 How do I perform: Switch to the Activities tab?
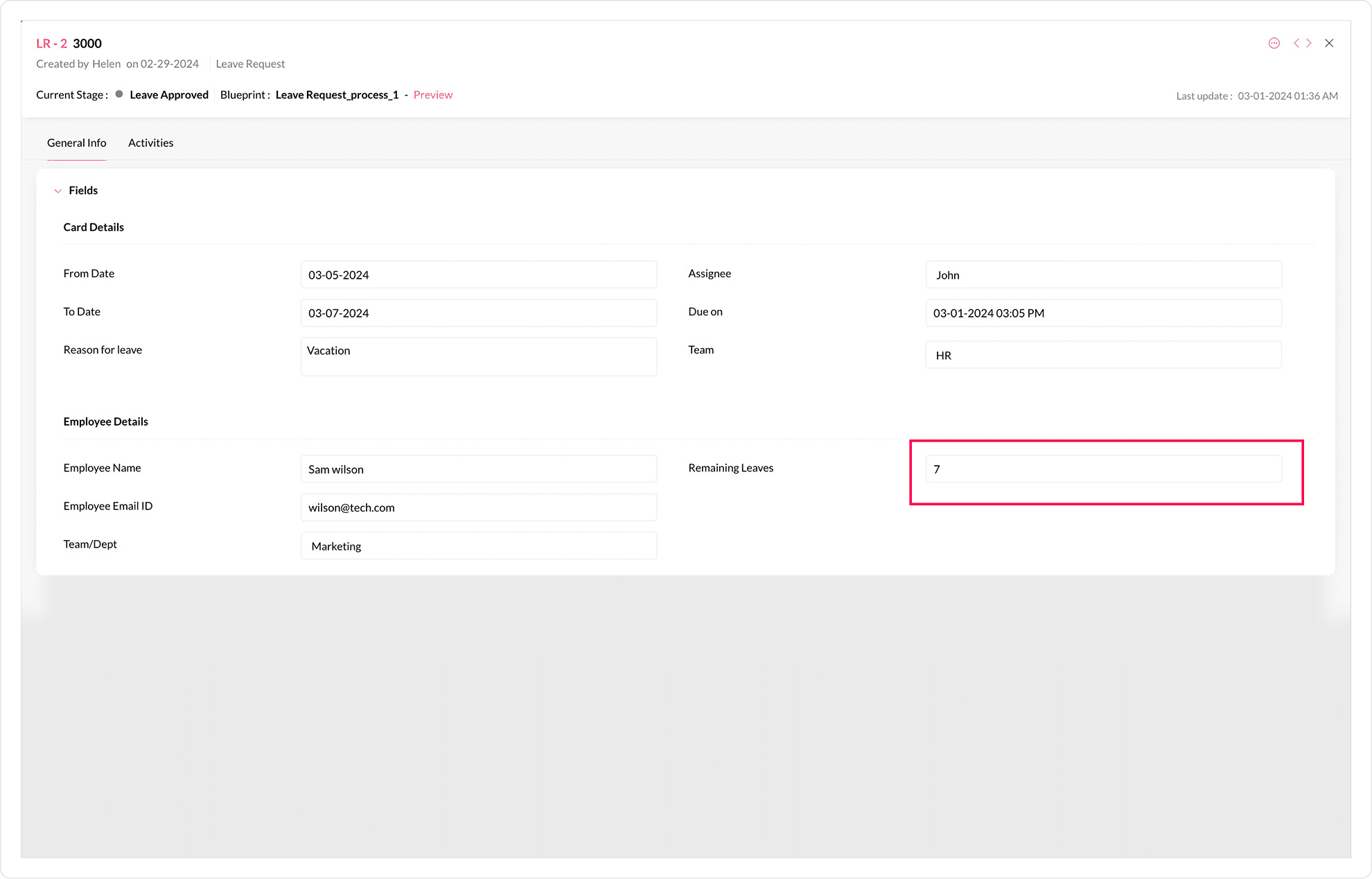150,143
